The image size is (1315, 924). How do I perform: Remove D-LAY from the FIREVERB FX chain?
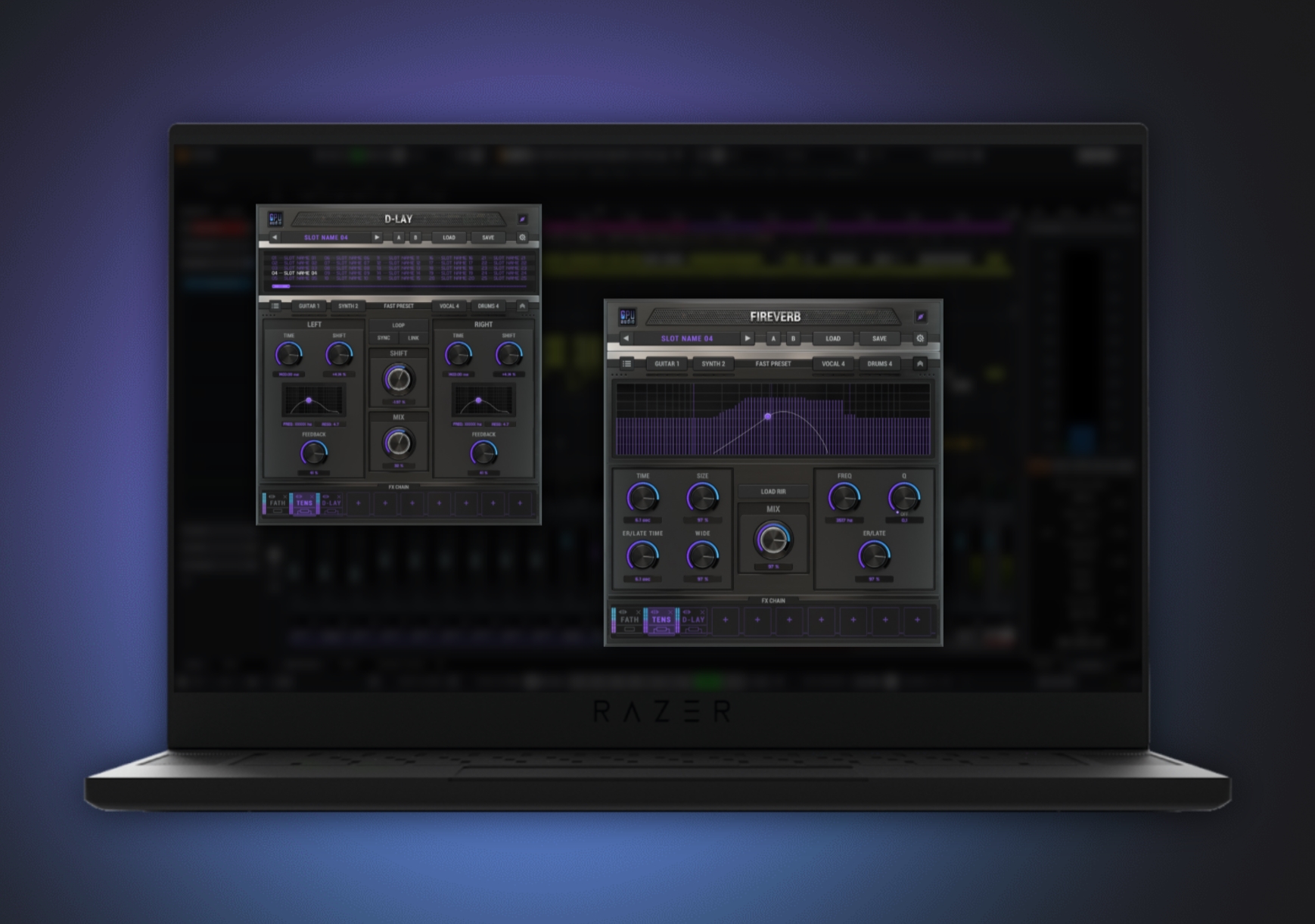tap(702, 611)
